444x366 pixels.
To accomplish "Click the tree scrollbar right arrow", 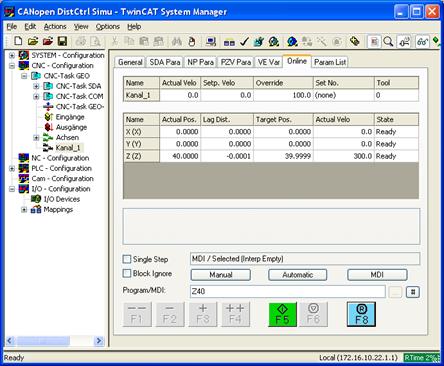I will (99, 341).
